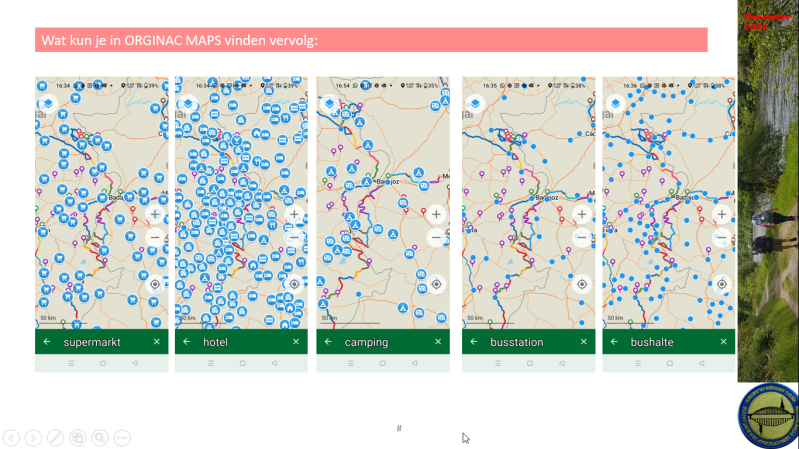The width and height of the screenshot is (799, 449).
Task: Clear the hotel search with X
Action: pos(296,342)
